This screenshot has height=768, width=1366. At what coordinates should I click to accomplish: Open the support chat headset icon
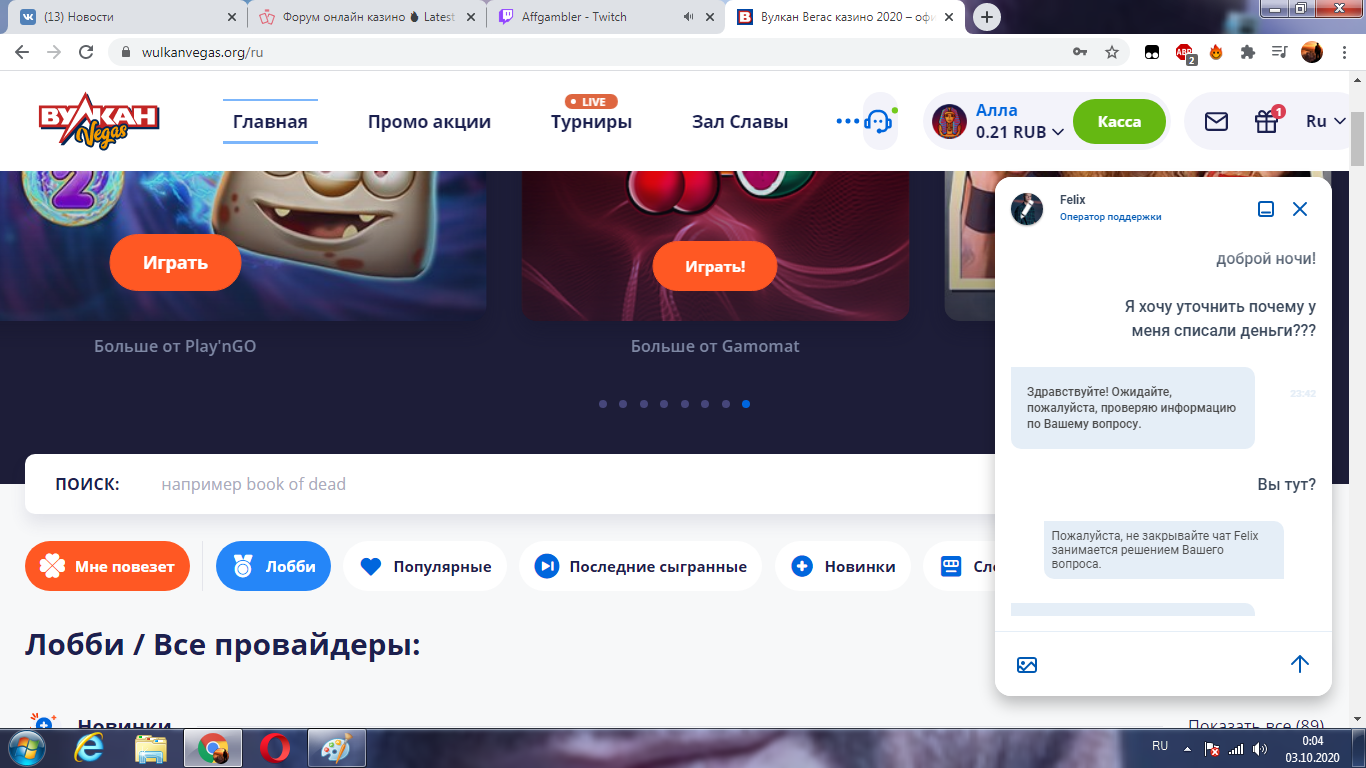(x=879, y=121)
